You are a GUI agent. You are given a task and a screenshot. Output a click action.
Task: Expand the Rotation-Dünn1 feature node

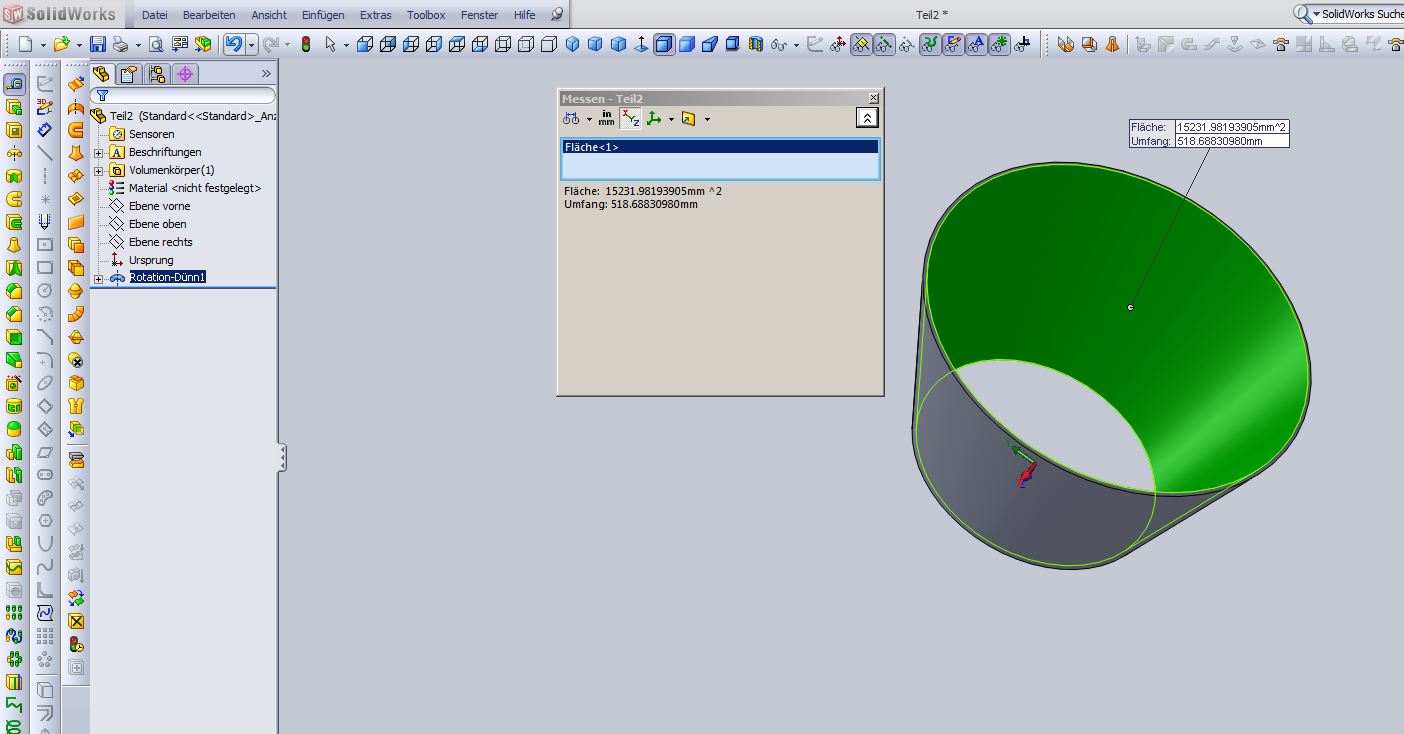tap(99, 278)
